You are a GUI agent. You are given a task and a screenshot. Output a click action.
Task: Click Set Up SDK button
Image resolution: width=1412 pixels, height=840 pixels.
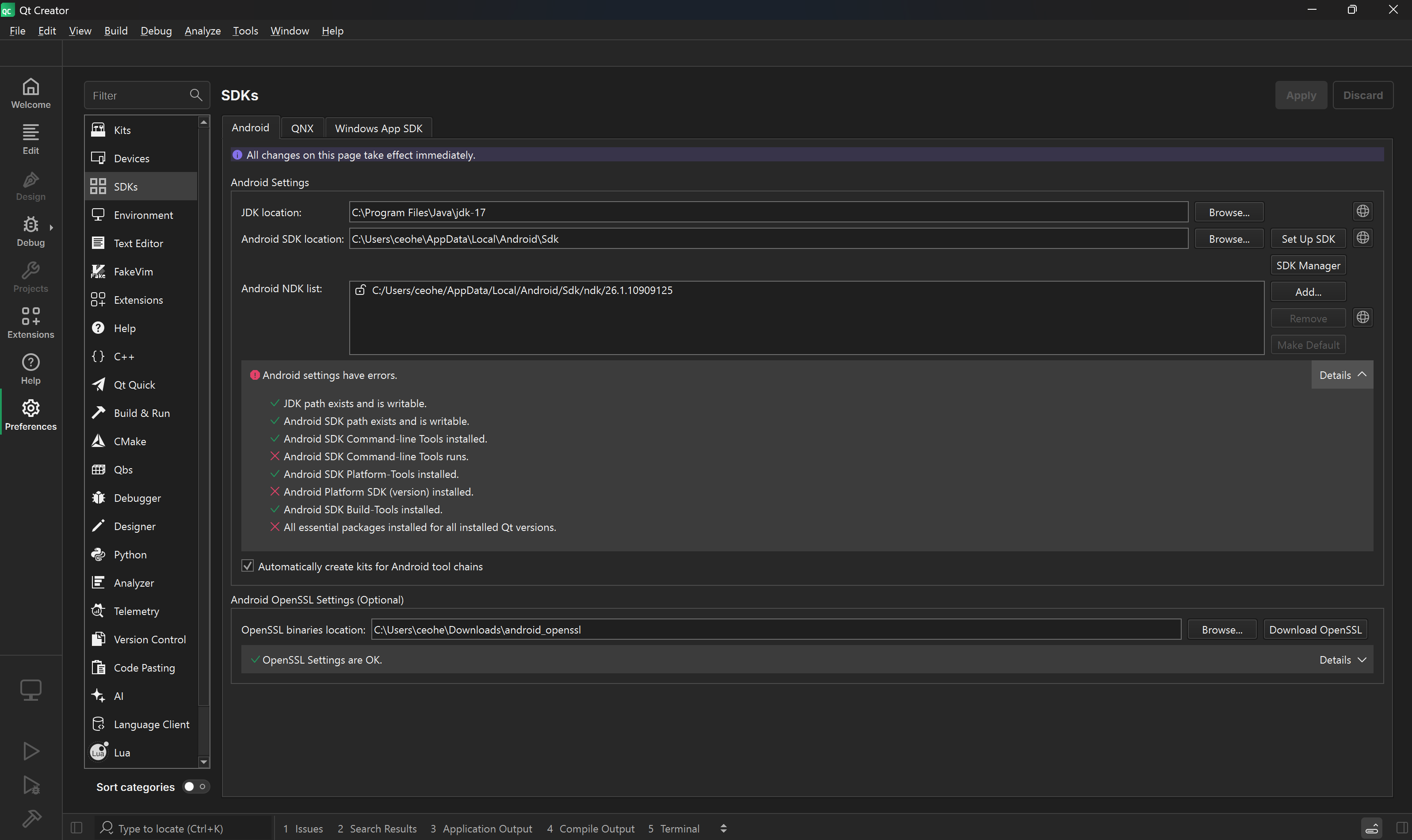click(1308, 239)
